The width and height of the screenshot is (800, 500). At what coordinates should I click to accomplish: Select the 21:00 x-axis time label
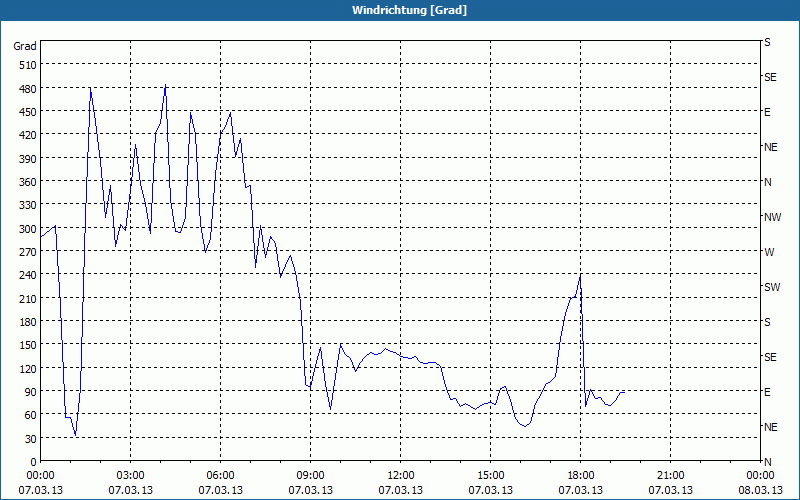[670, 476]
